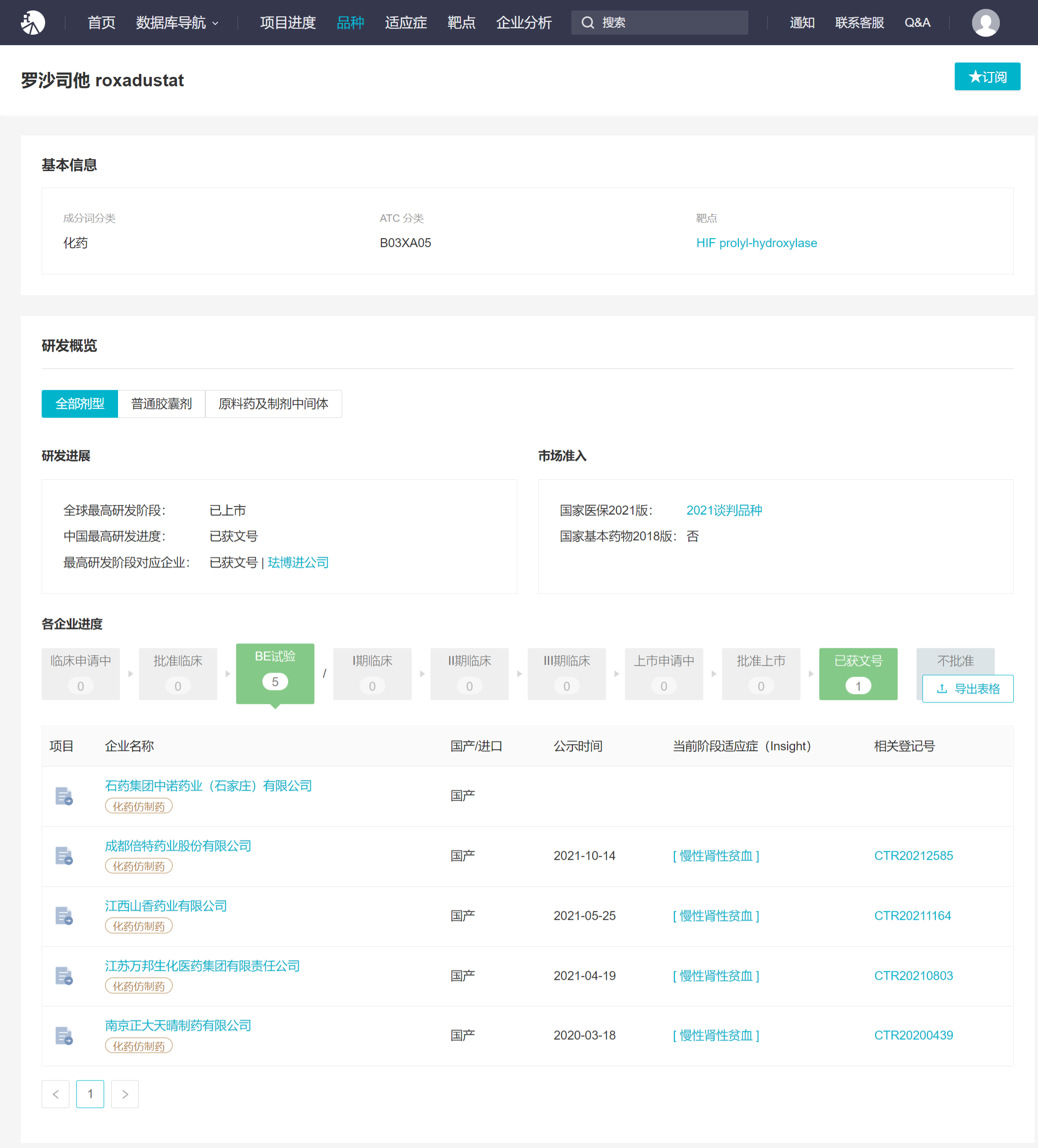Open 适应症 navigation item
The image size is (1038, 1148).
click(405, 23)
